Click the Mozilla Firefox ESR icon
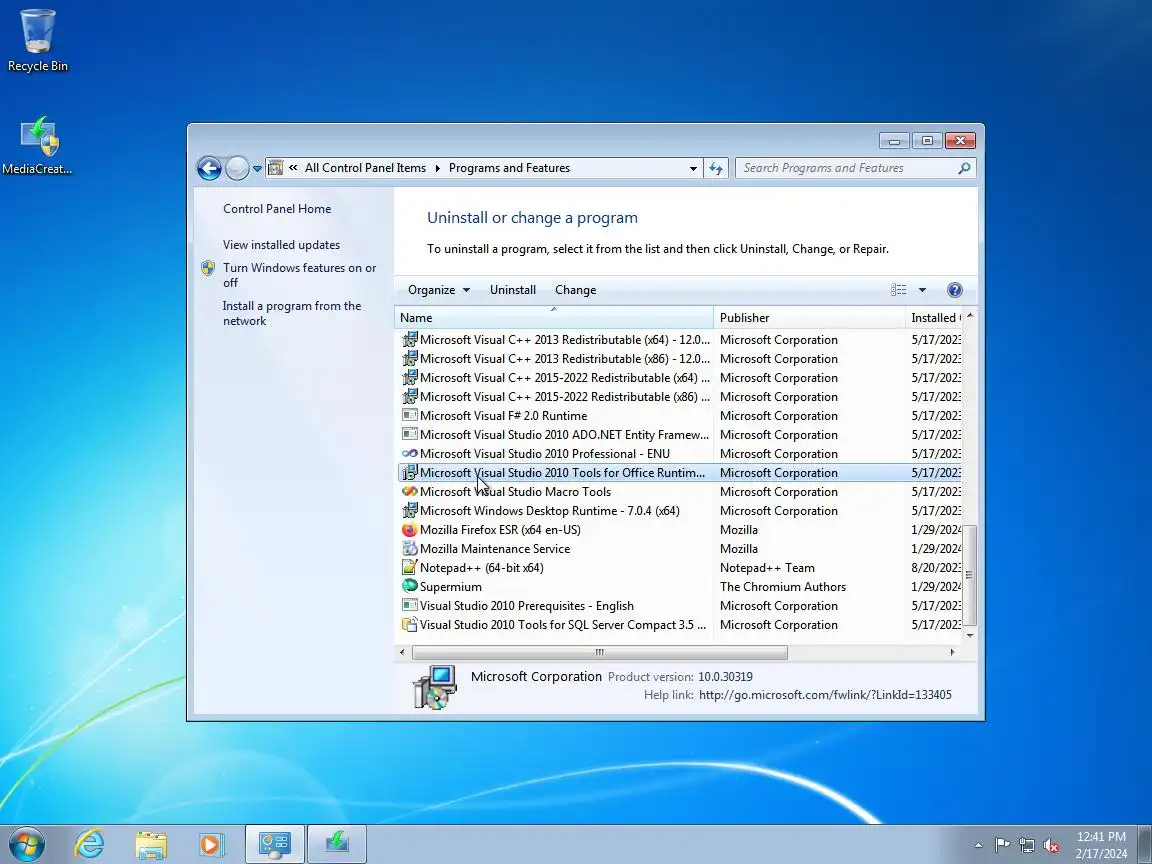The image size is (1152, 864). [410, 530]
